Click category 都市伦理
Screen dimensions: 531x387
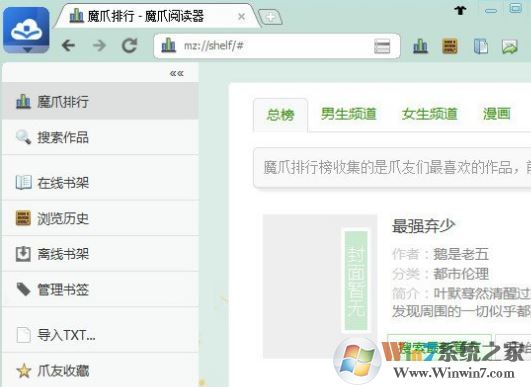point(461,274)
